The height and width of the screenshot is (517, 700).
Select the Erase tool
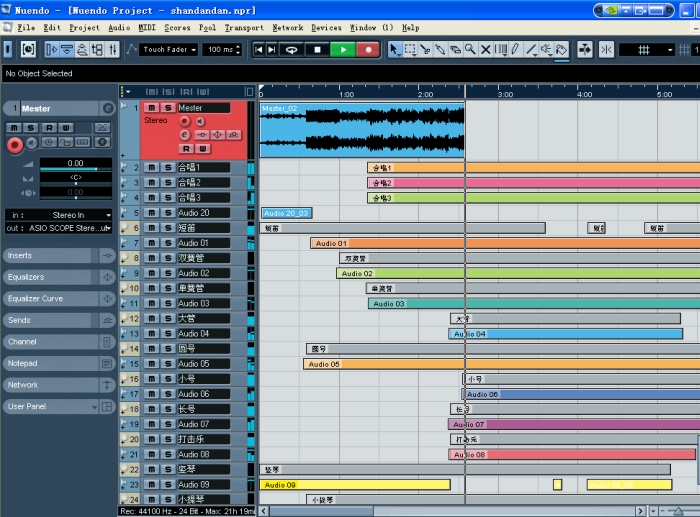coord(455,49)
